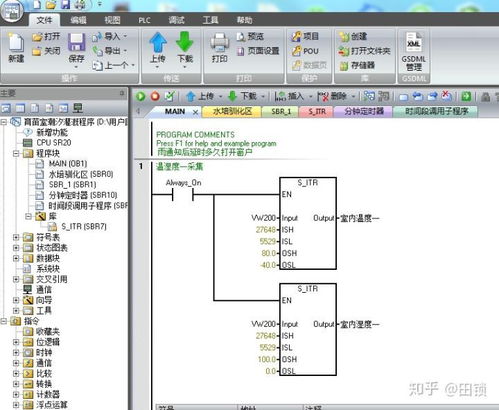Viewport: 499px width, 410px height.
Task: Click the New file icon in ribbon
Action: coord(16,43)
